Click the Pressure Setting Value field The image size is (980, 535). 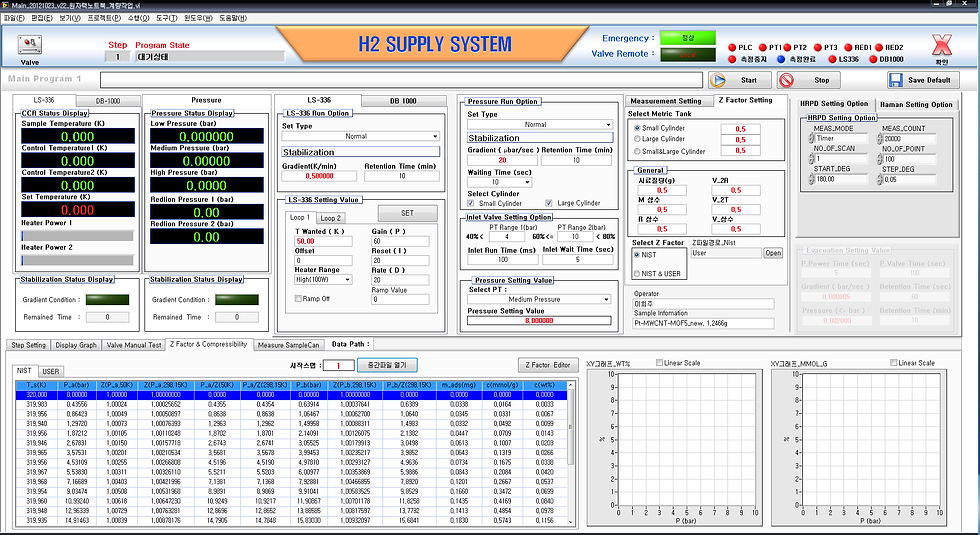(x=539, y=321)
